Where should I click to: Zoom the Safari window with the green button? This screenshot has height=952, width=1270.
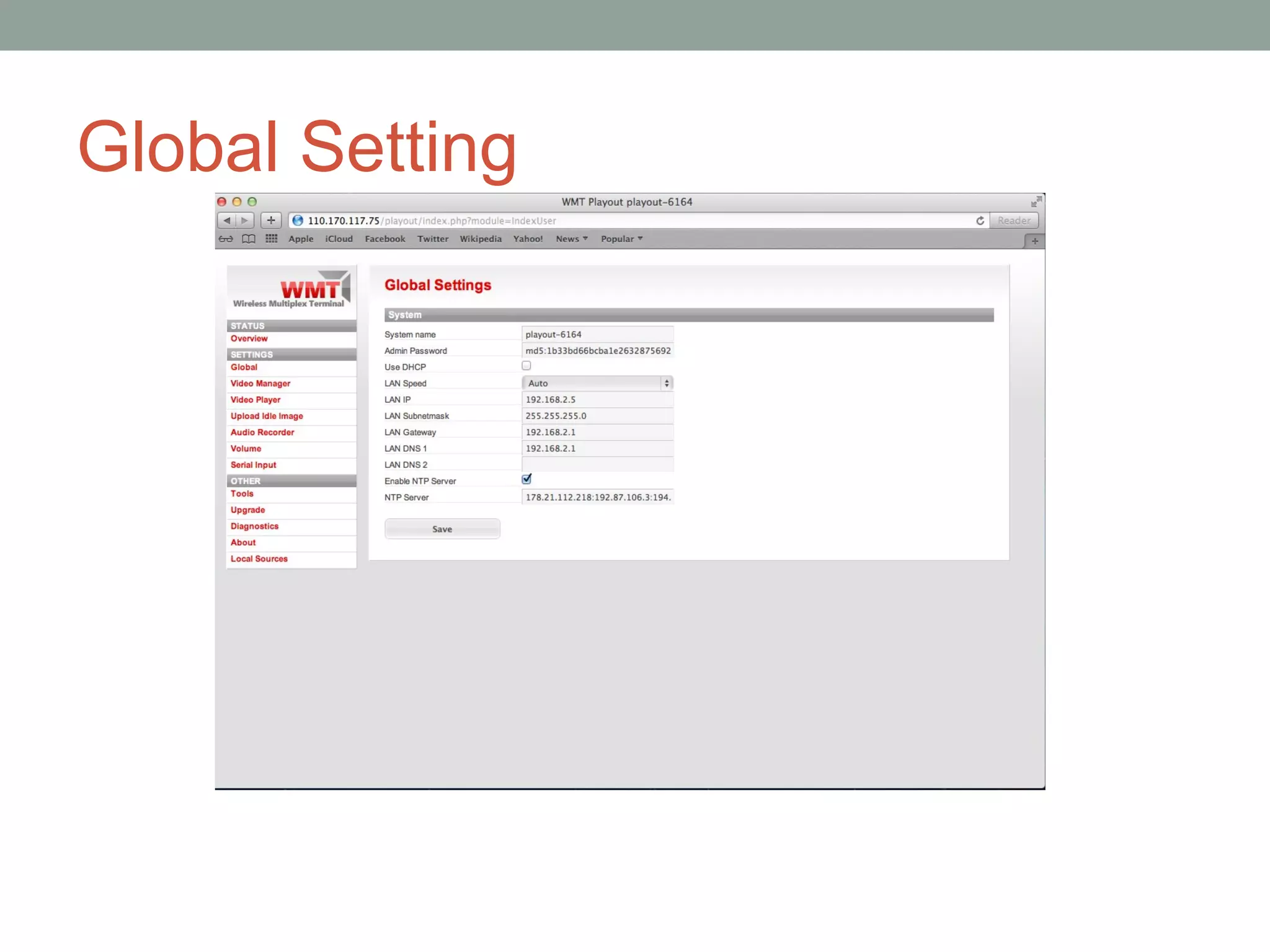coord(252,202)
